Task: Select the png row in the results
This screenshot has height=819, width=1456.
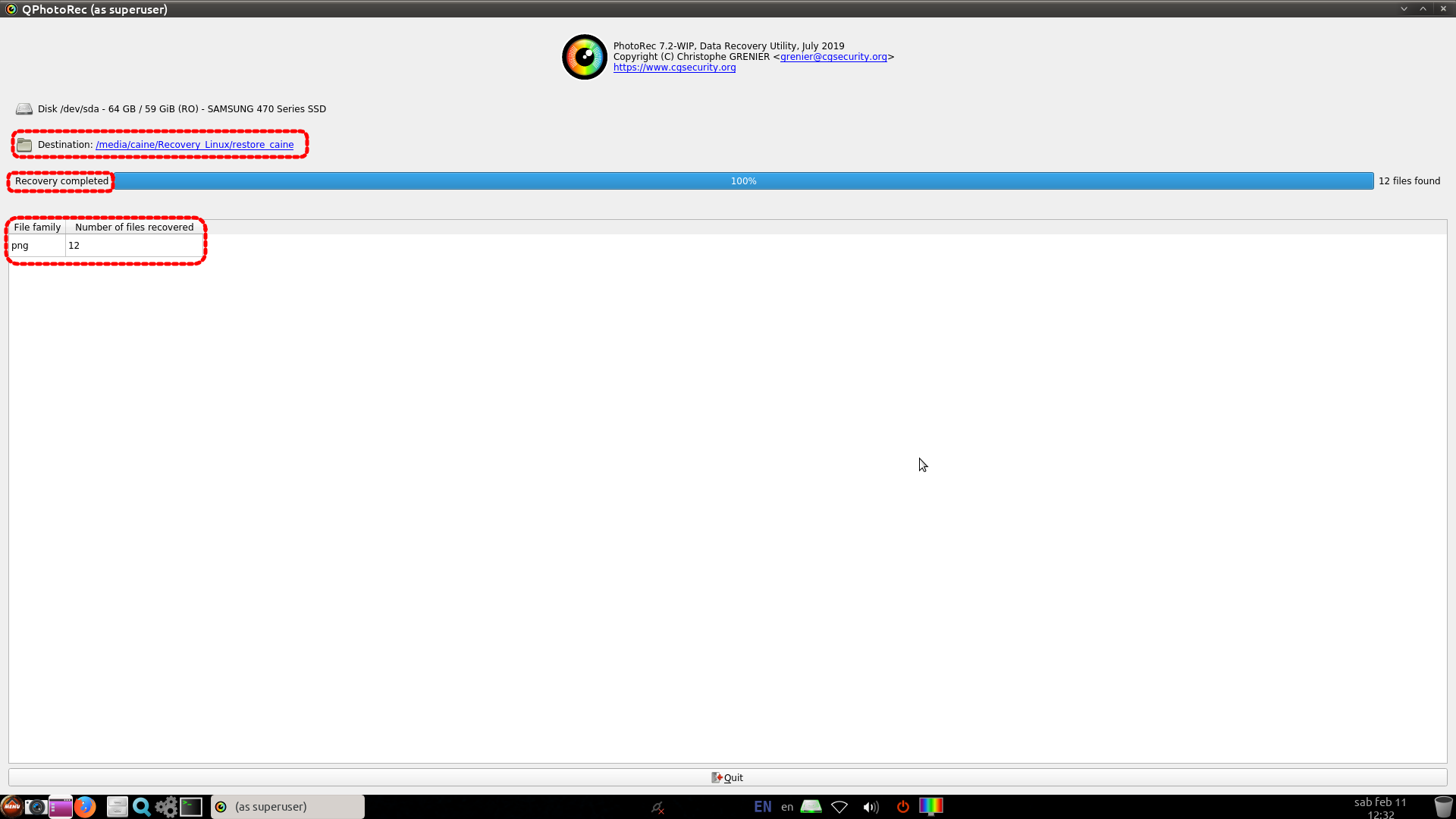Action: (x=20, y=246)
